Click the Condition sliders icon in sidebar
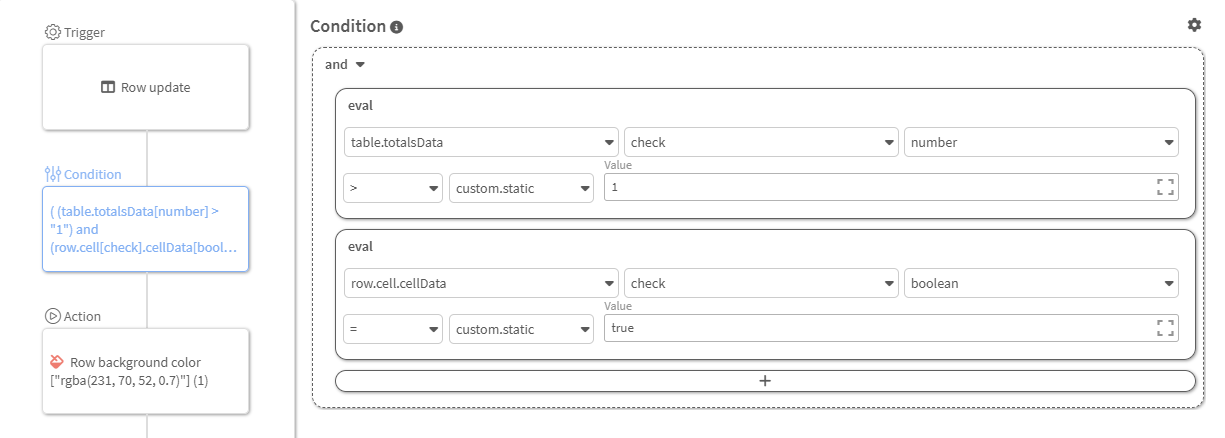 (53, 174)
